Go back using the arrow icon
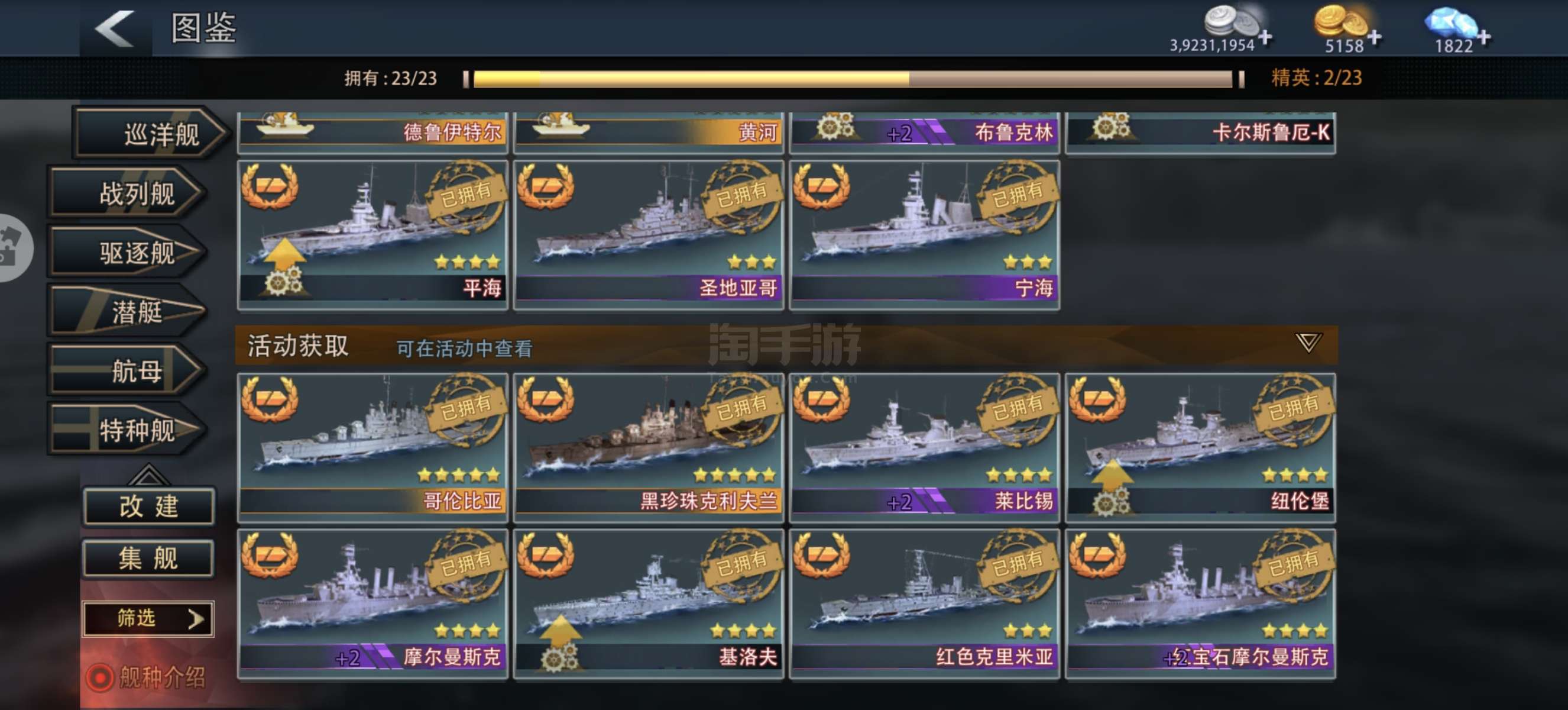 click(115, 28)
